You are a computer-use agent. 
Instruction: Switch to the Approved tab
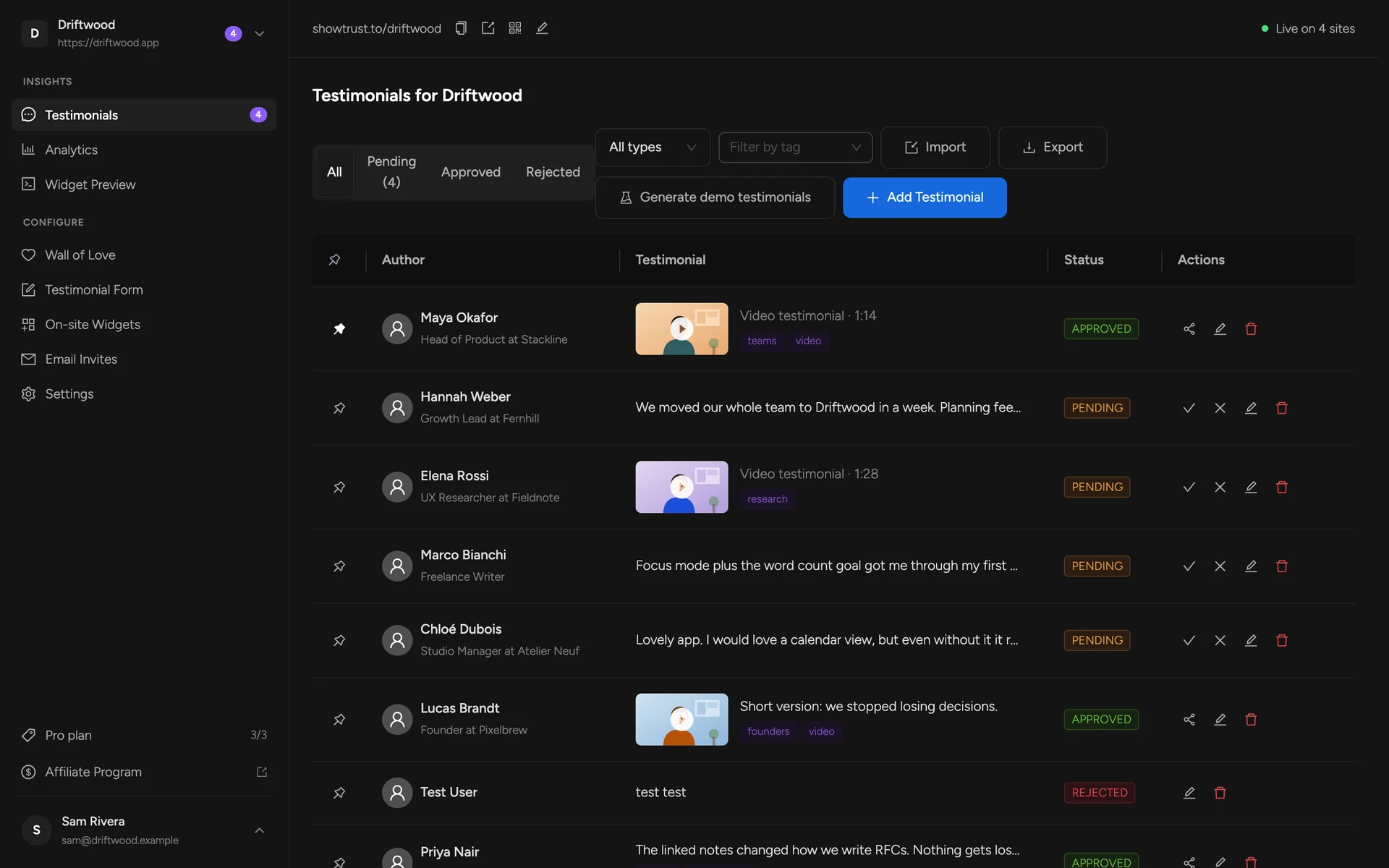(471, 172)
